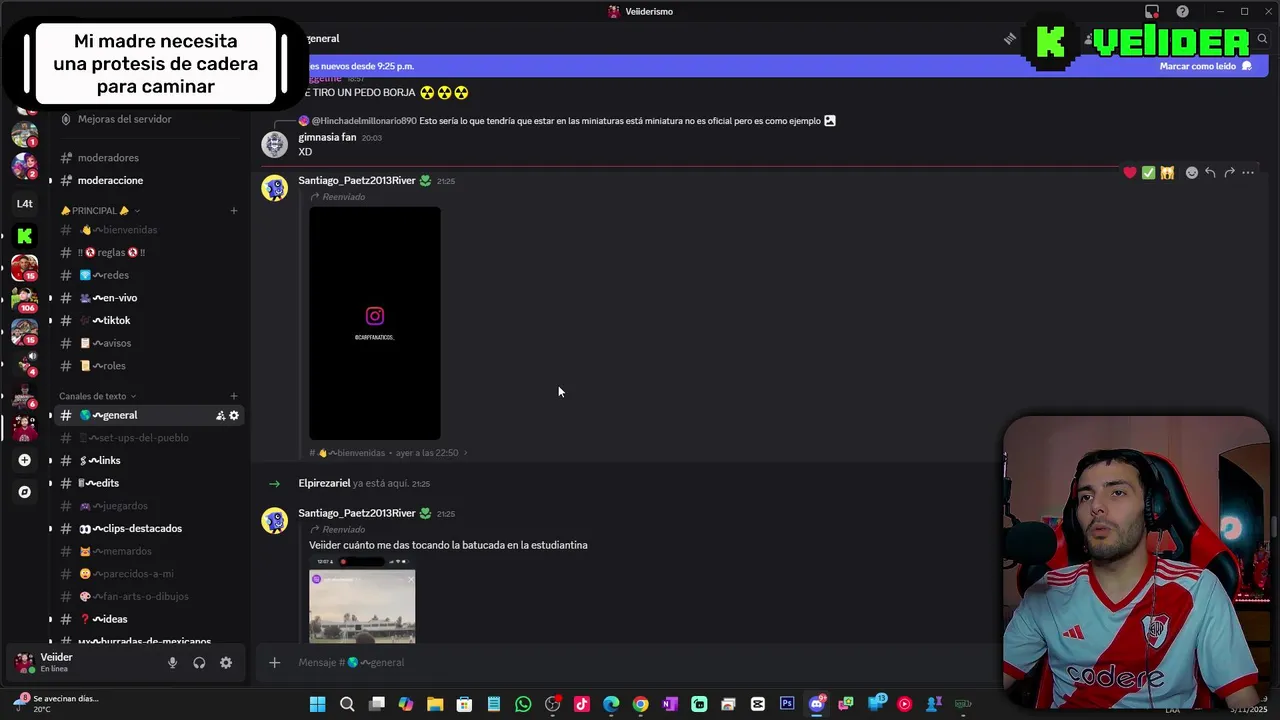Reply to Santiago's message with arrow icon

1210,173
